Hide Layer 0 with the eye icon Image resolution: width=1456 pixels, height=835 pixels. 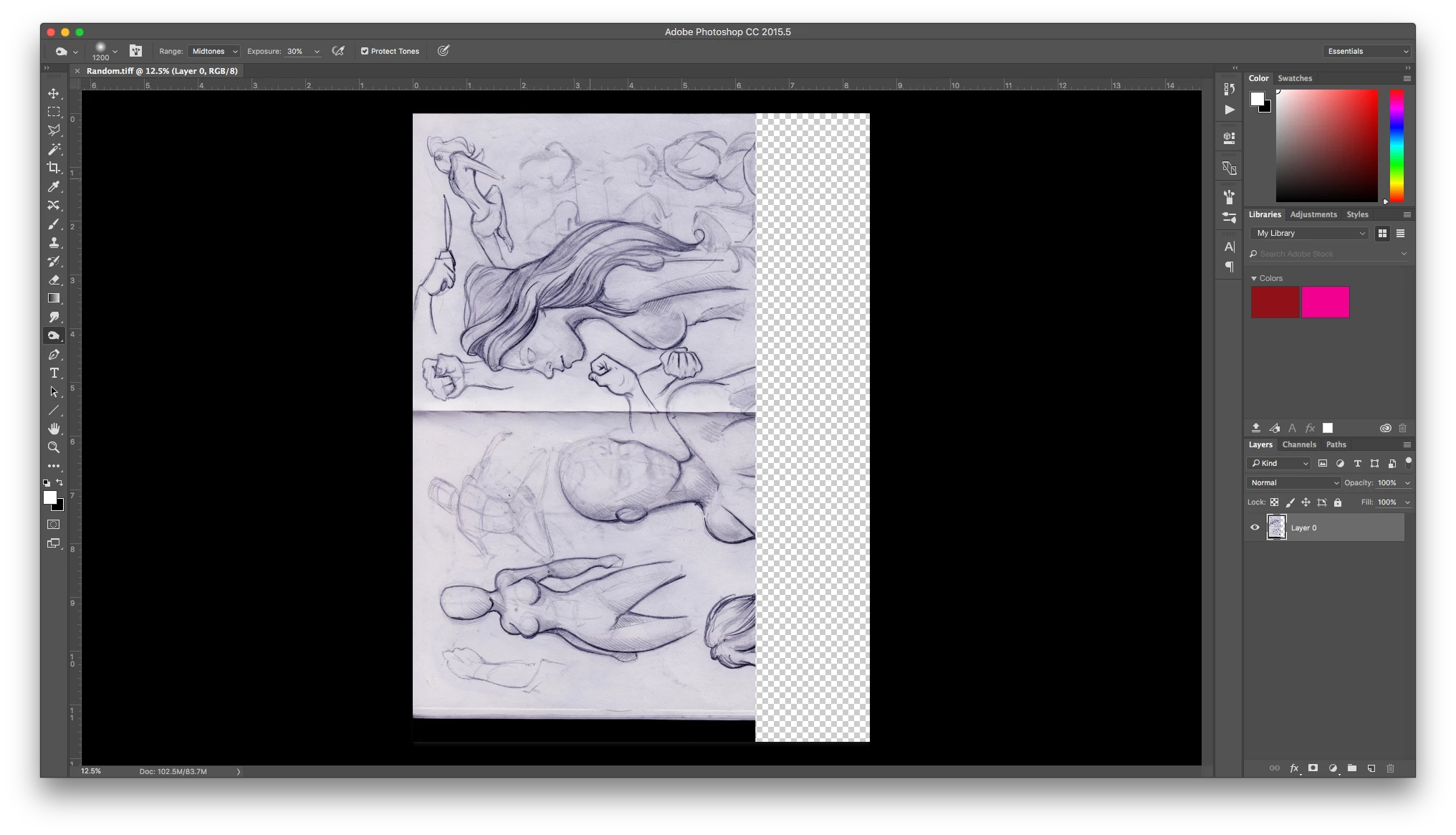coord(1255,528)
